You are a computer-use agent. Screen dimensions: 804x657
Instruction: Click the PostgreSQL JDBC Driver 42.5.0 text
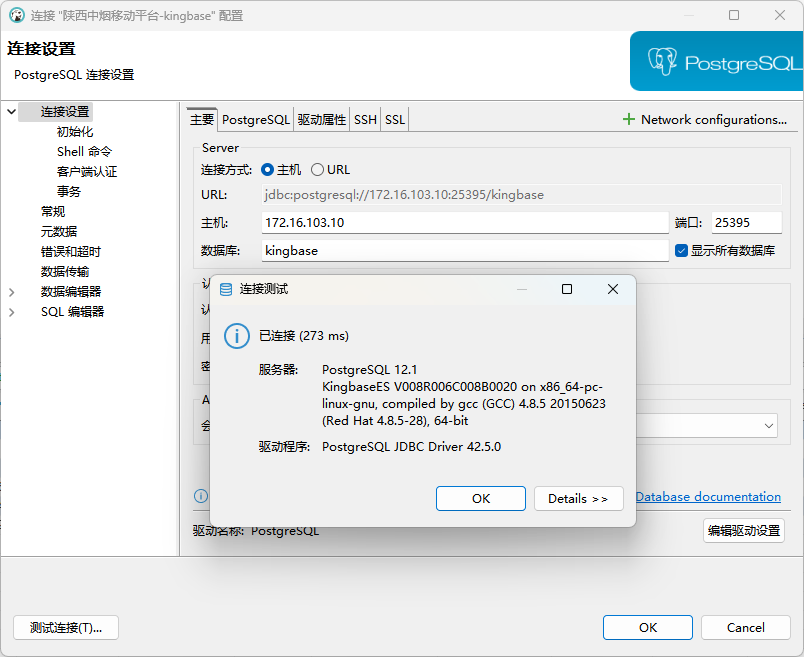[411, 447]
